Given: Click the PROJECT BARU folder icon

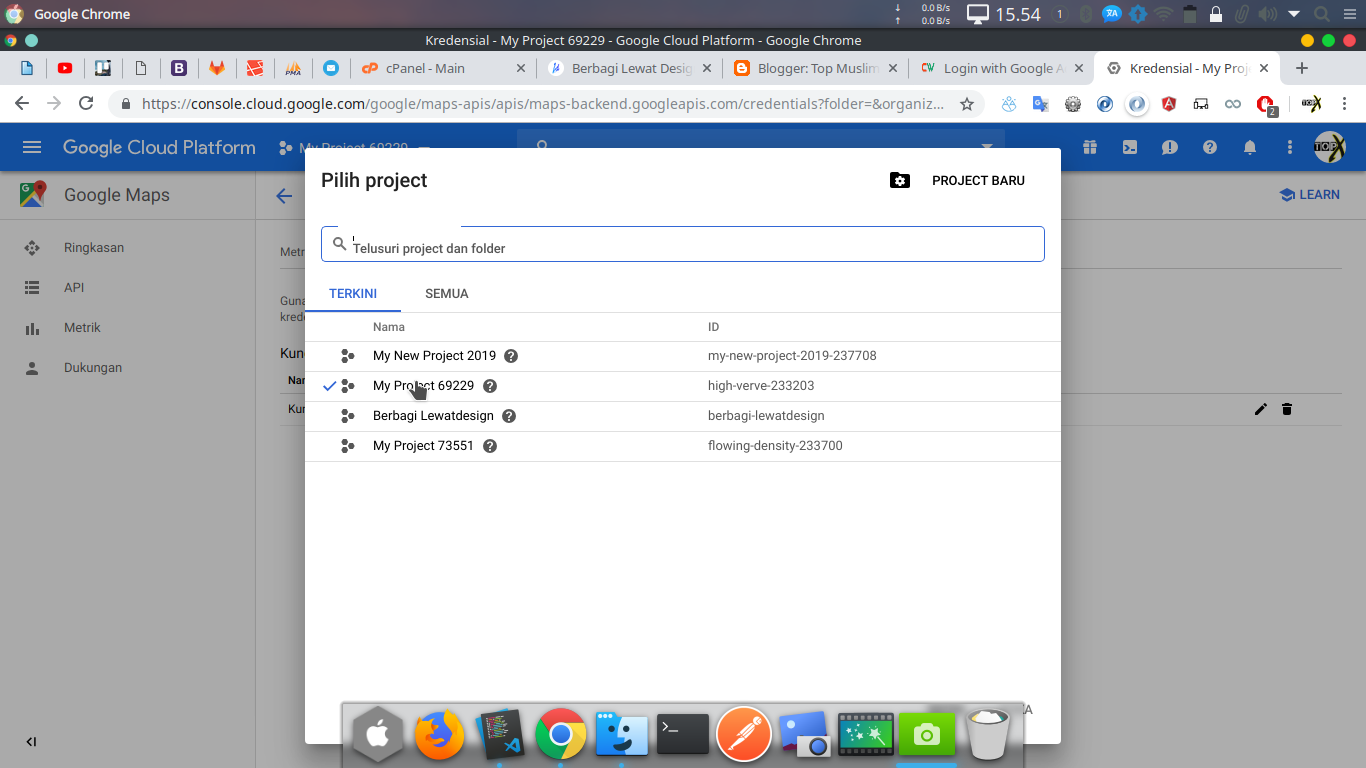Looking at the screenshot, I should pos(900,181).
